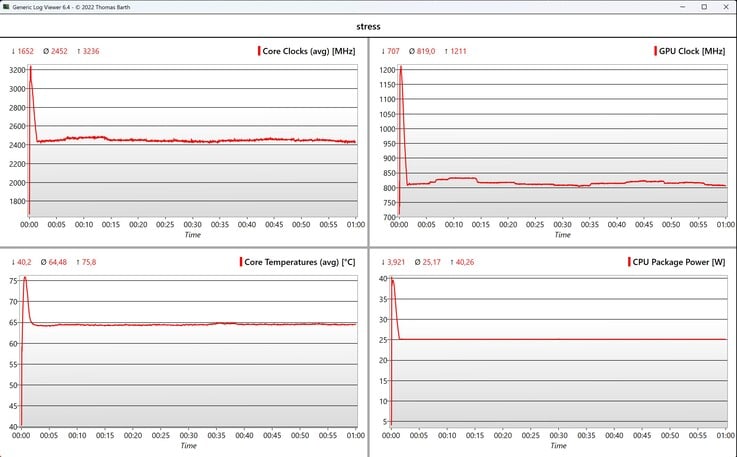The width and height of the screenshot is (737, 457).
Task: Click the 00:30 tick on Core Clocks chart
Action: (192, 225)
